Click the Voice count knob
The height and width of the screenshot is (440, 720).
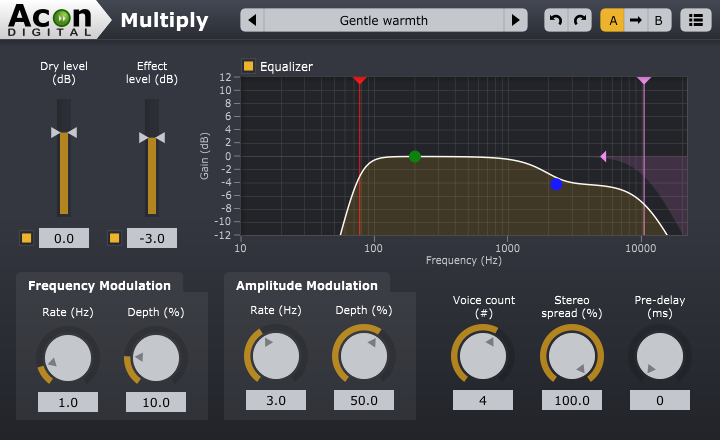[483, 356]
